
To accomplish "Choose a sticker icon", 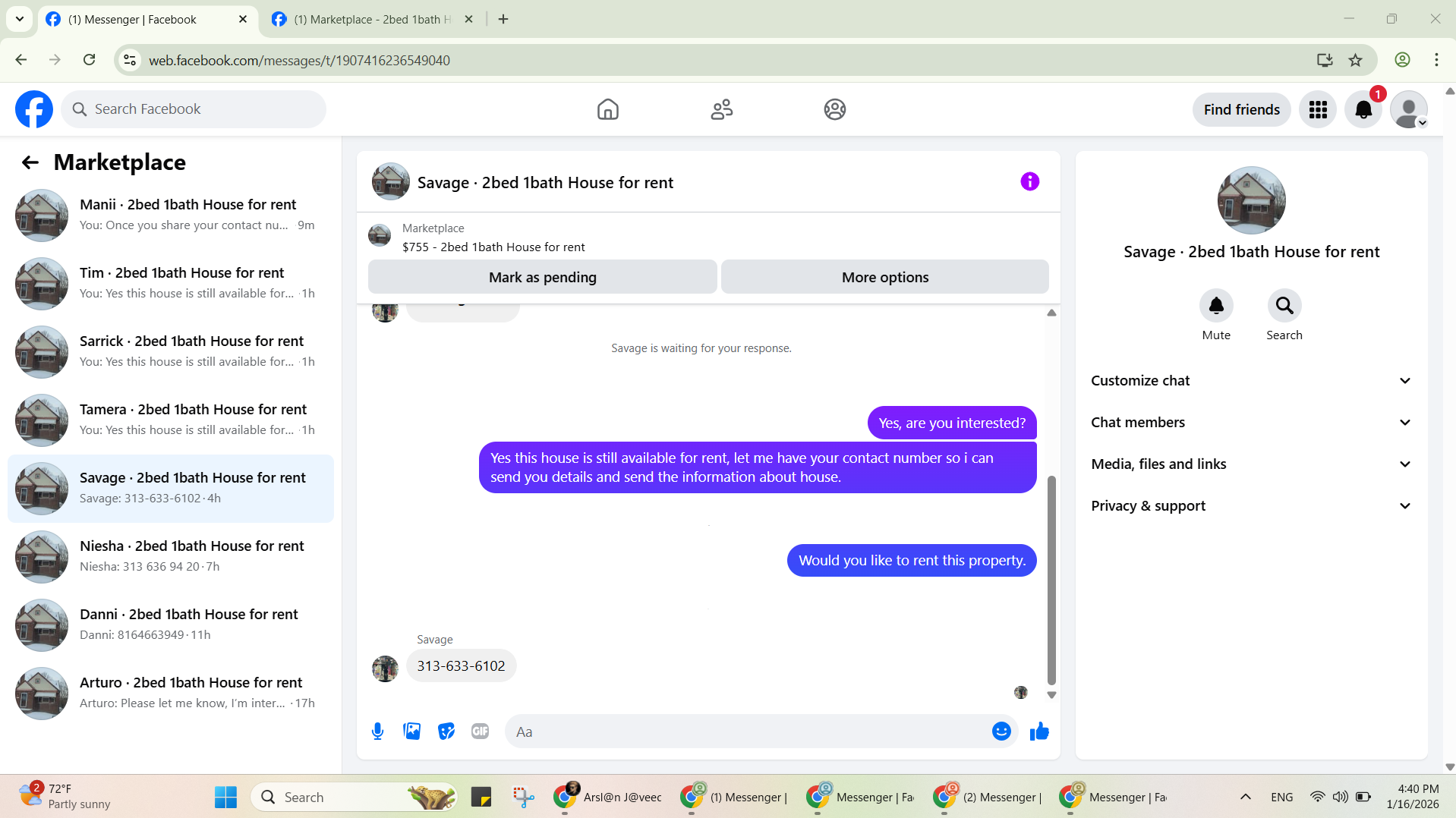I will 446,731.
